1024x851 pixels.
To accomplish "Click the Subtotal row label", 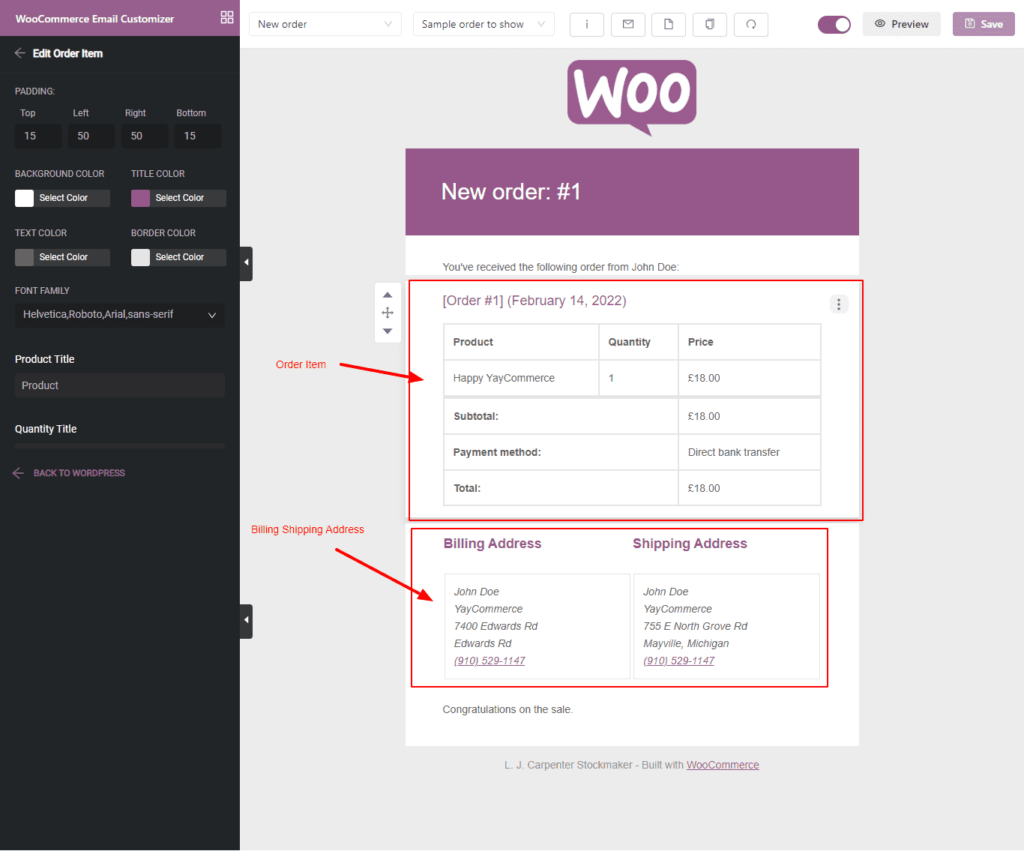I will pos(475,416).
